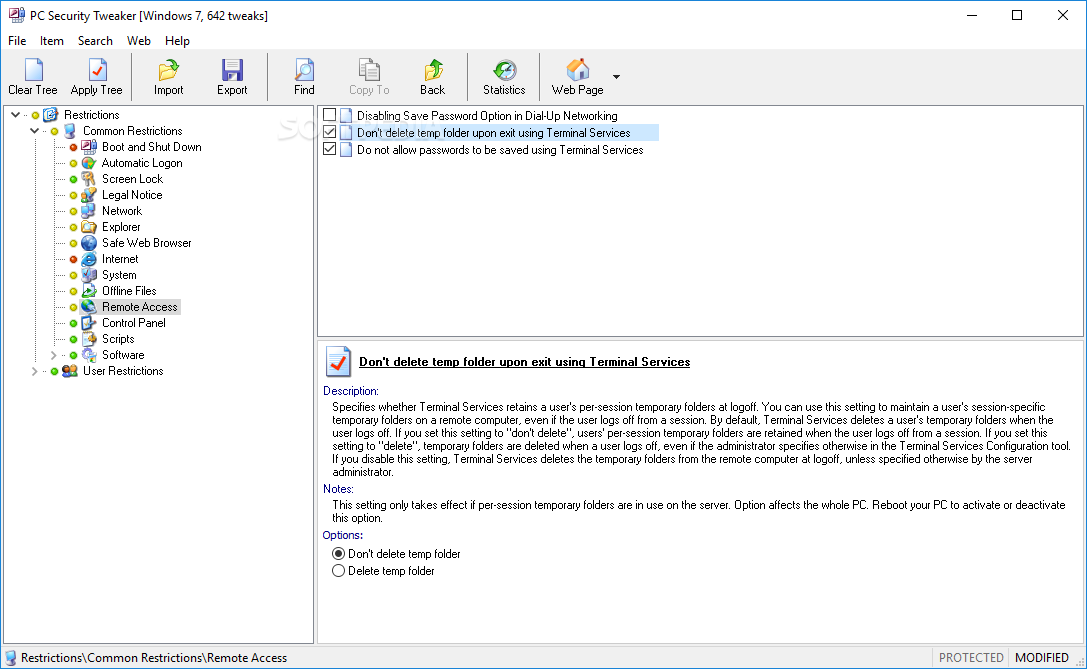The image size is (1087, 669).
Task: Click the Apply Tree toolbar icon
Action: (97, 70)
